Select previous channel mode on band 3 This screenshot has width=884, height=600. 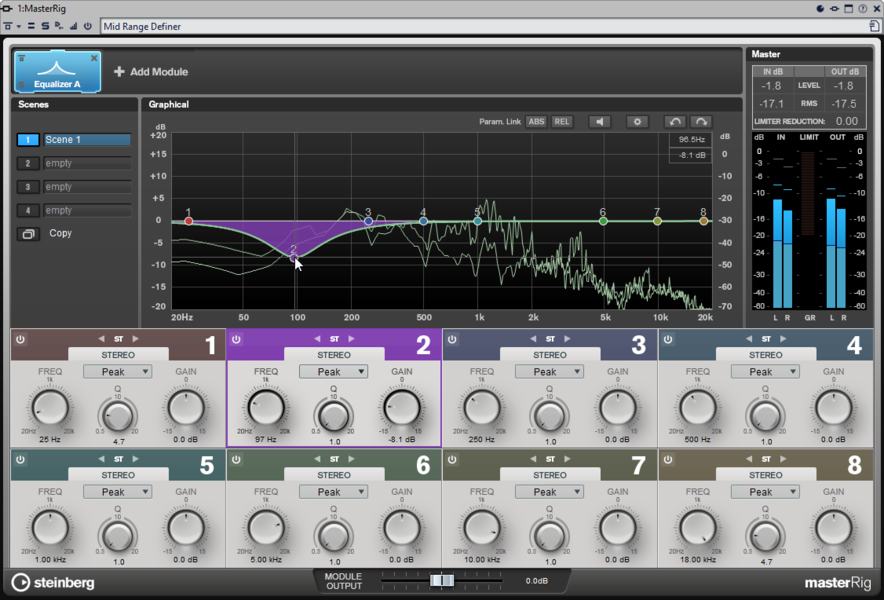pos(533,339)
